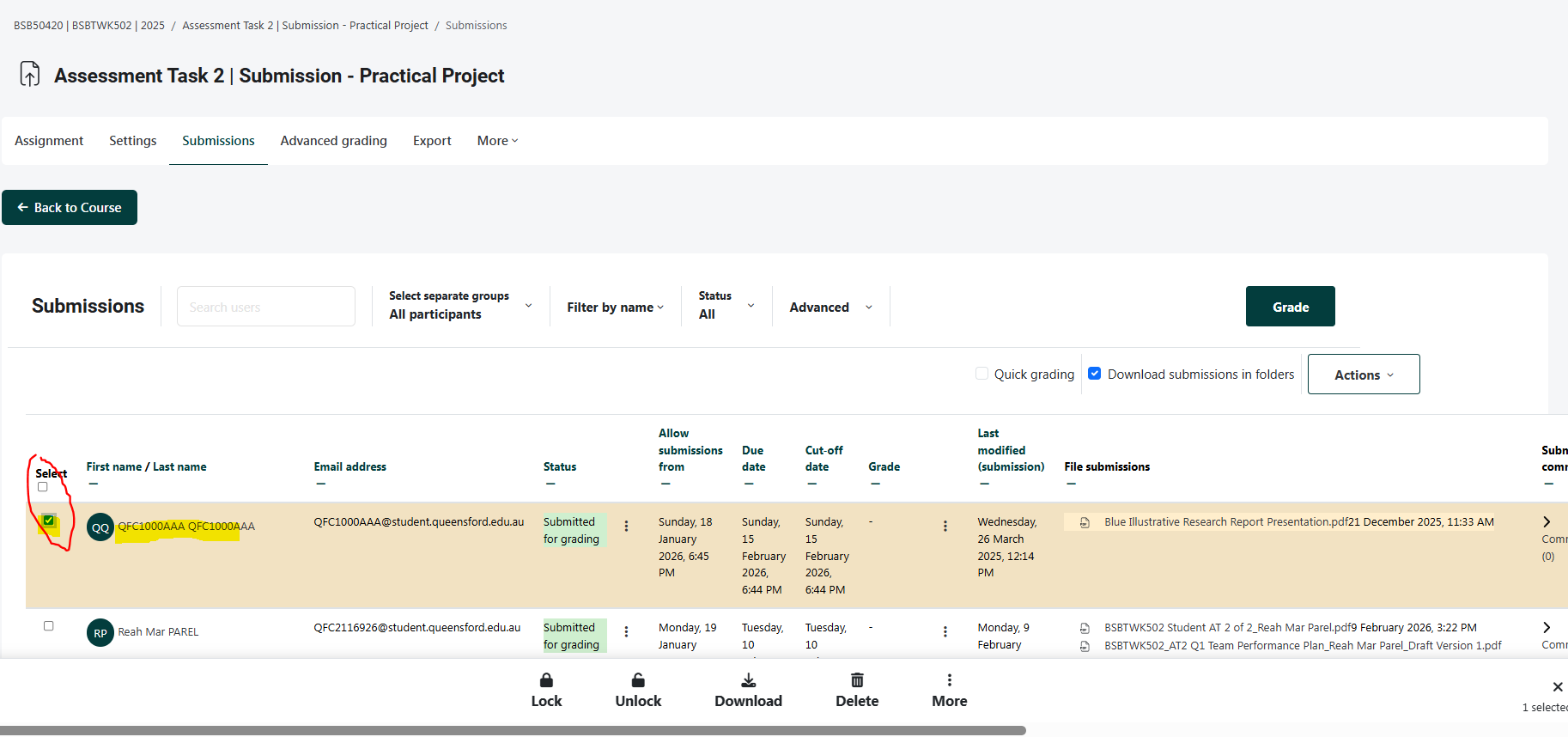Switch to the Advanced grading tab
The image size is (1568, 737).
[x=333, y=141]
